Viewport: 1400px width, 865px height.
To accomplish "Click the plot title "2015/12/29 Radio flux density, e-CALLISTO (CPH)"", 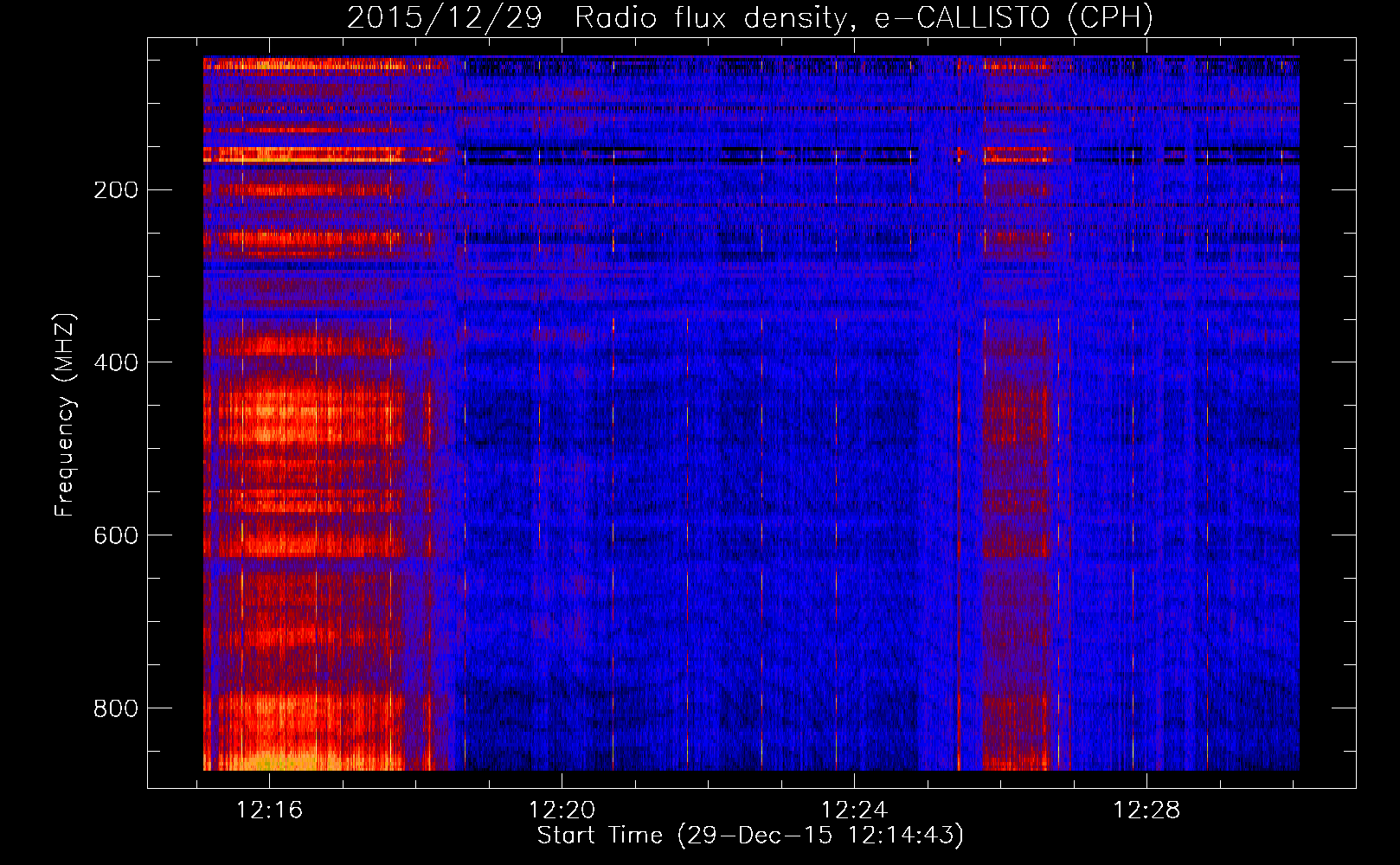I will (x=750, y=17).
